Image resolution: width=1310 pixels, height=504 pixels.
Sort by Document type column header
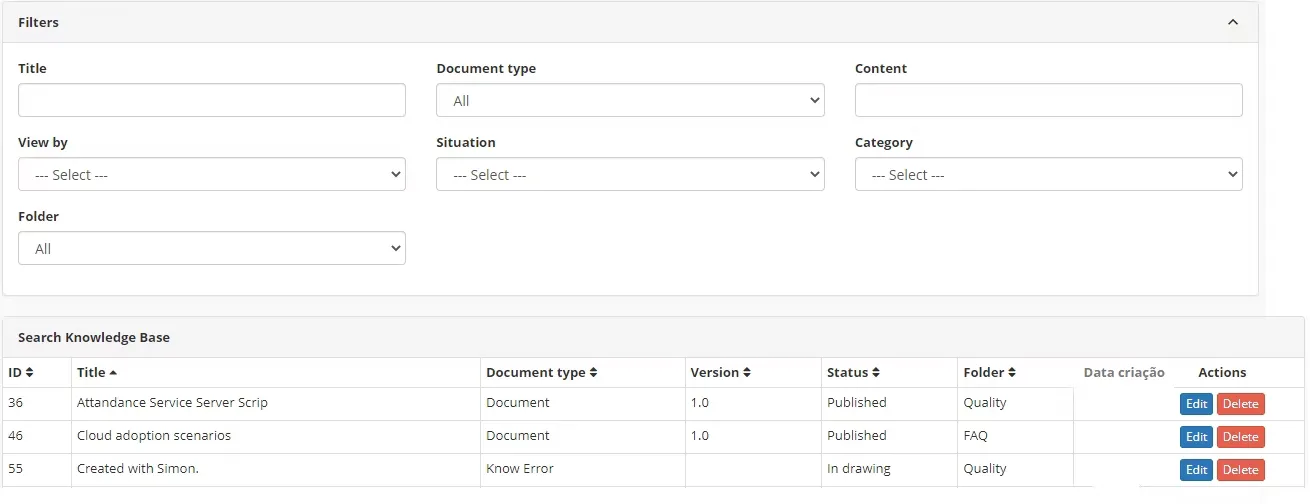541,372
